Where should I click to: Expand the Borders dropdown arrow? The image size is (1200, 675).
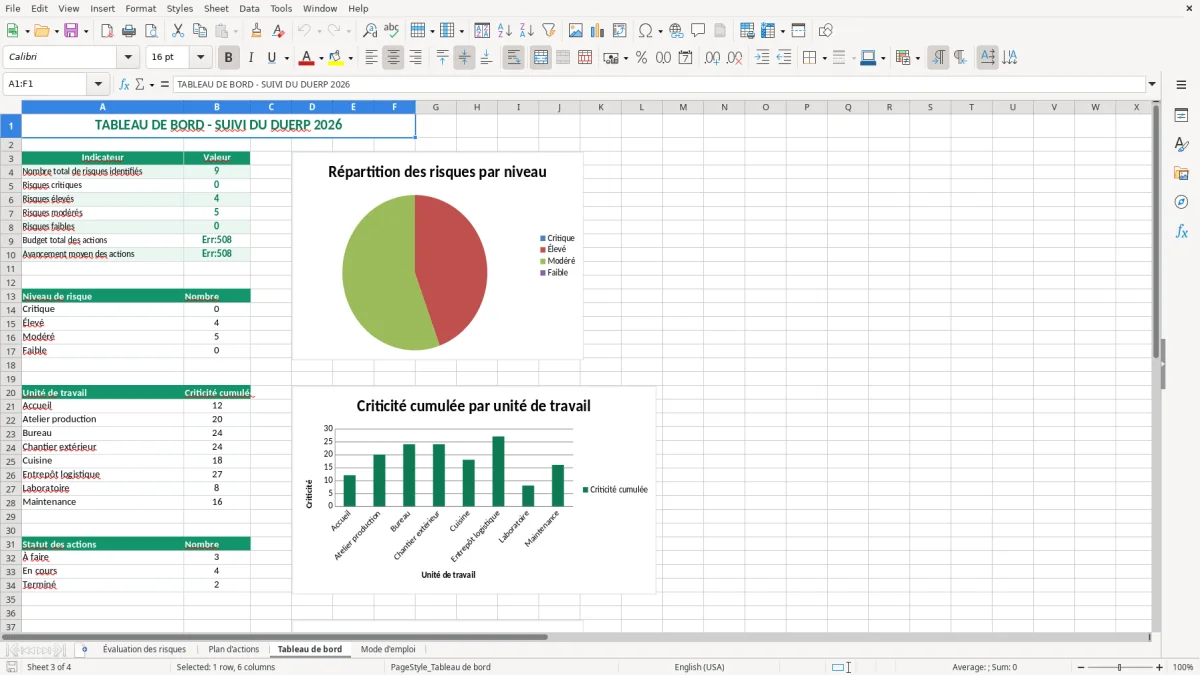[823, 58]
